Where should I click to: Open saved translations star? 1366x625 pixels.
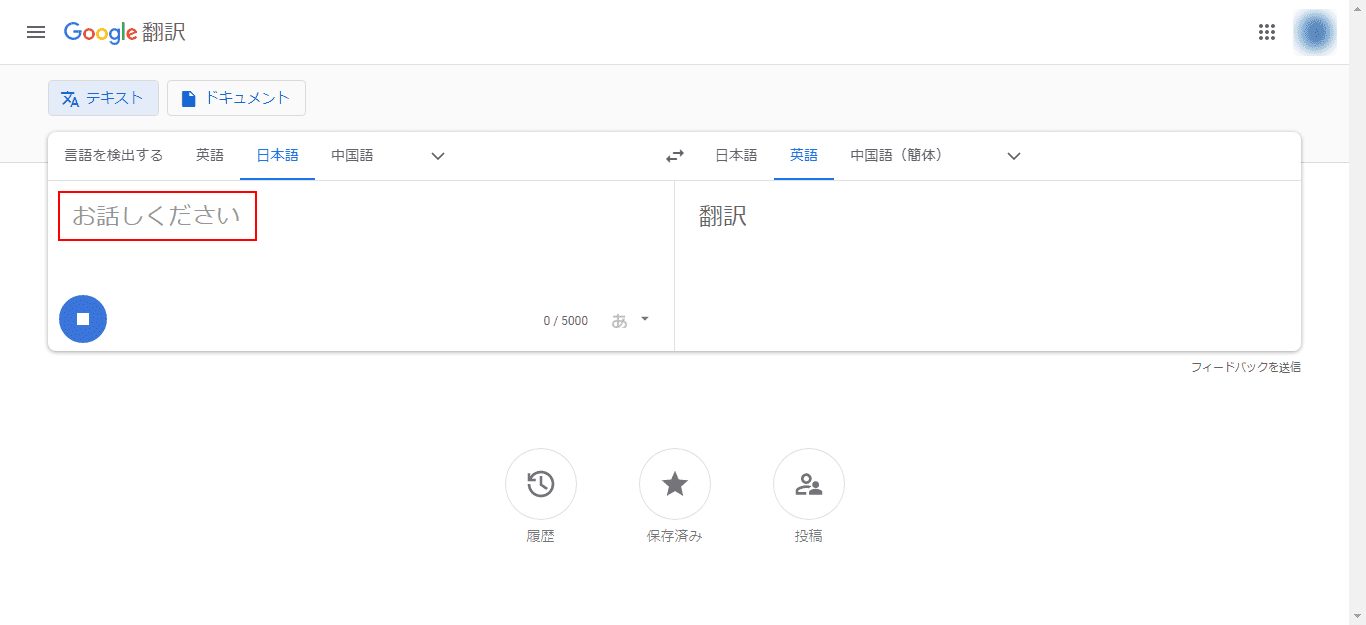pyautogui.click(x=675, y=484)
